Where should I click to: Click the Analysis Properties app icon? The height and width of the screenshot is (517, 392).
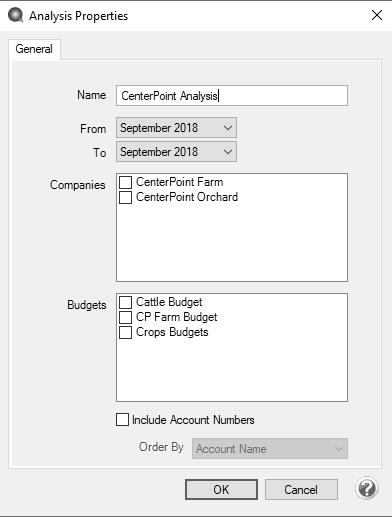click(x=15, y=15)
